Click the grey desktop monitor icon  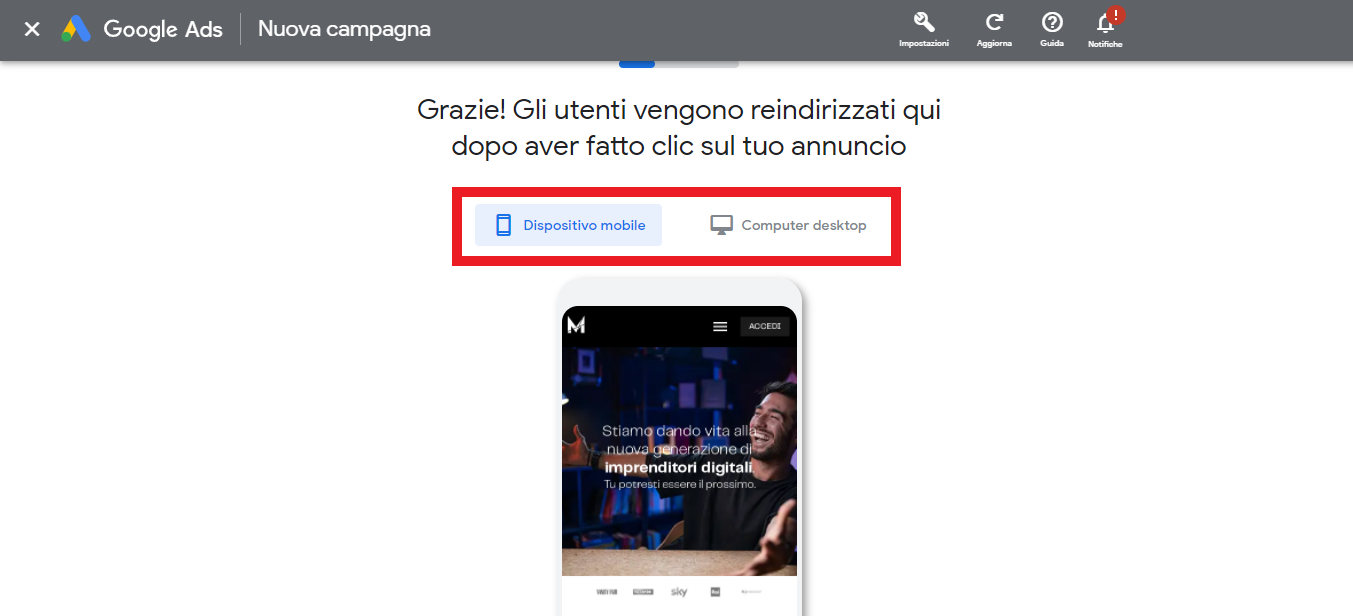click(x=721, y=225)
